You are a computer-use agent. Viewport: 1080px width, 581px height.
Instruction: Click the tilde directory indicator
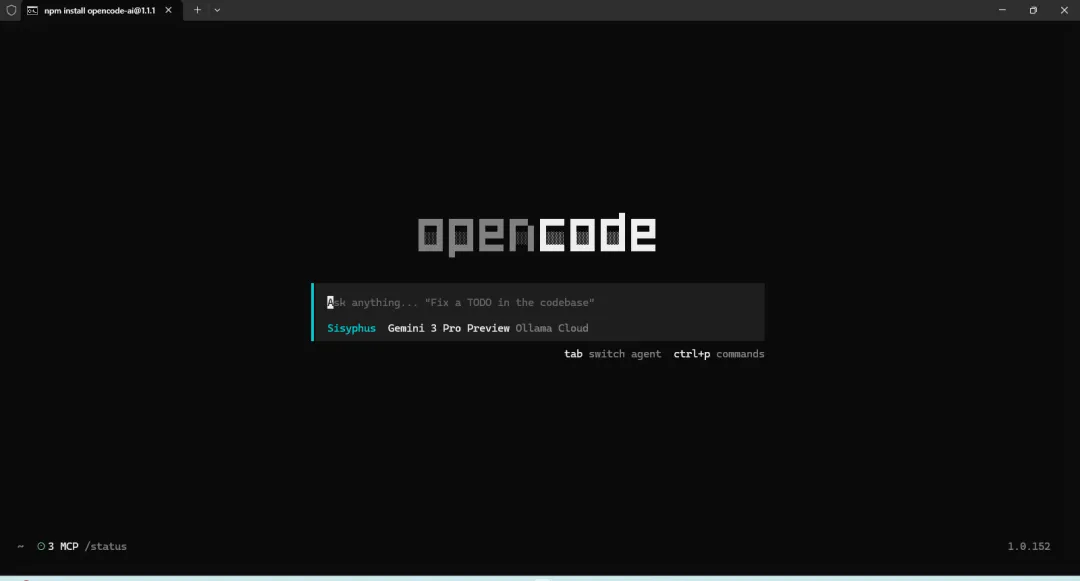(x=21, y=546)
